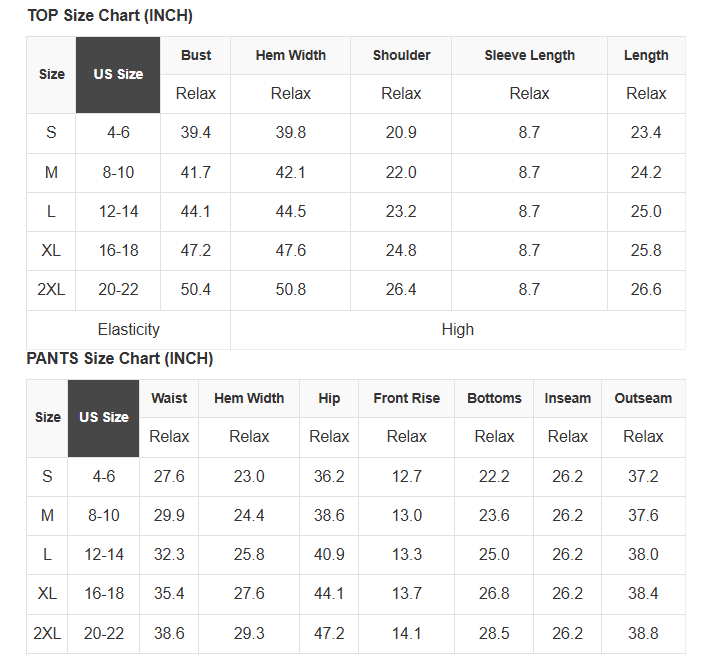Image resolution: width=712 pixels, height=655 pixels.
Task: Select the Bust column header
Action: (196, 55)
